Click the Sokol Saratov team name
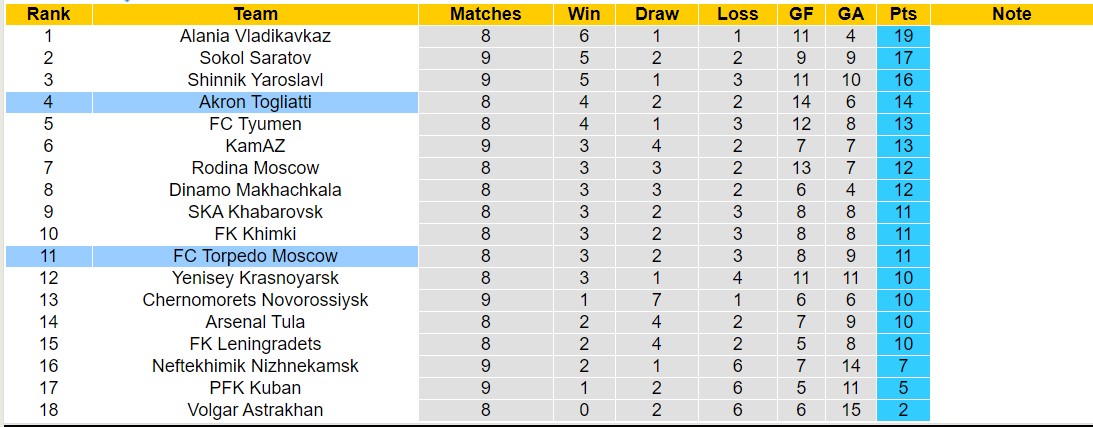 click(x=255, y=58)
